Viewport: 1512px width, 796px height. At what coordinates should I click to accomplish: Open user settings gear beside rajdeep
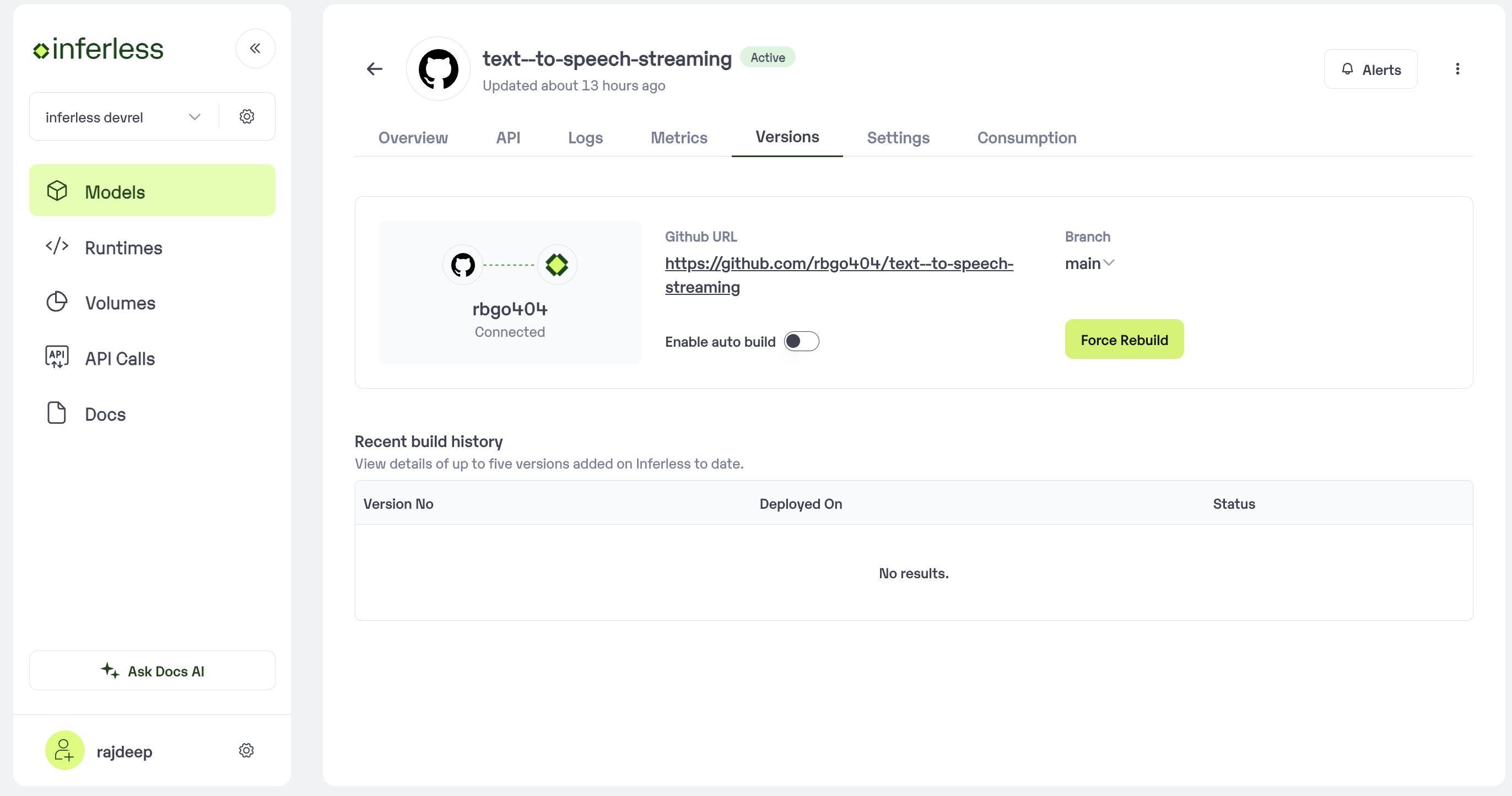pyautogui.click(x=246, y=750)
